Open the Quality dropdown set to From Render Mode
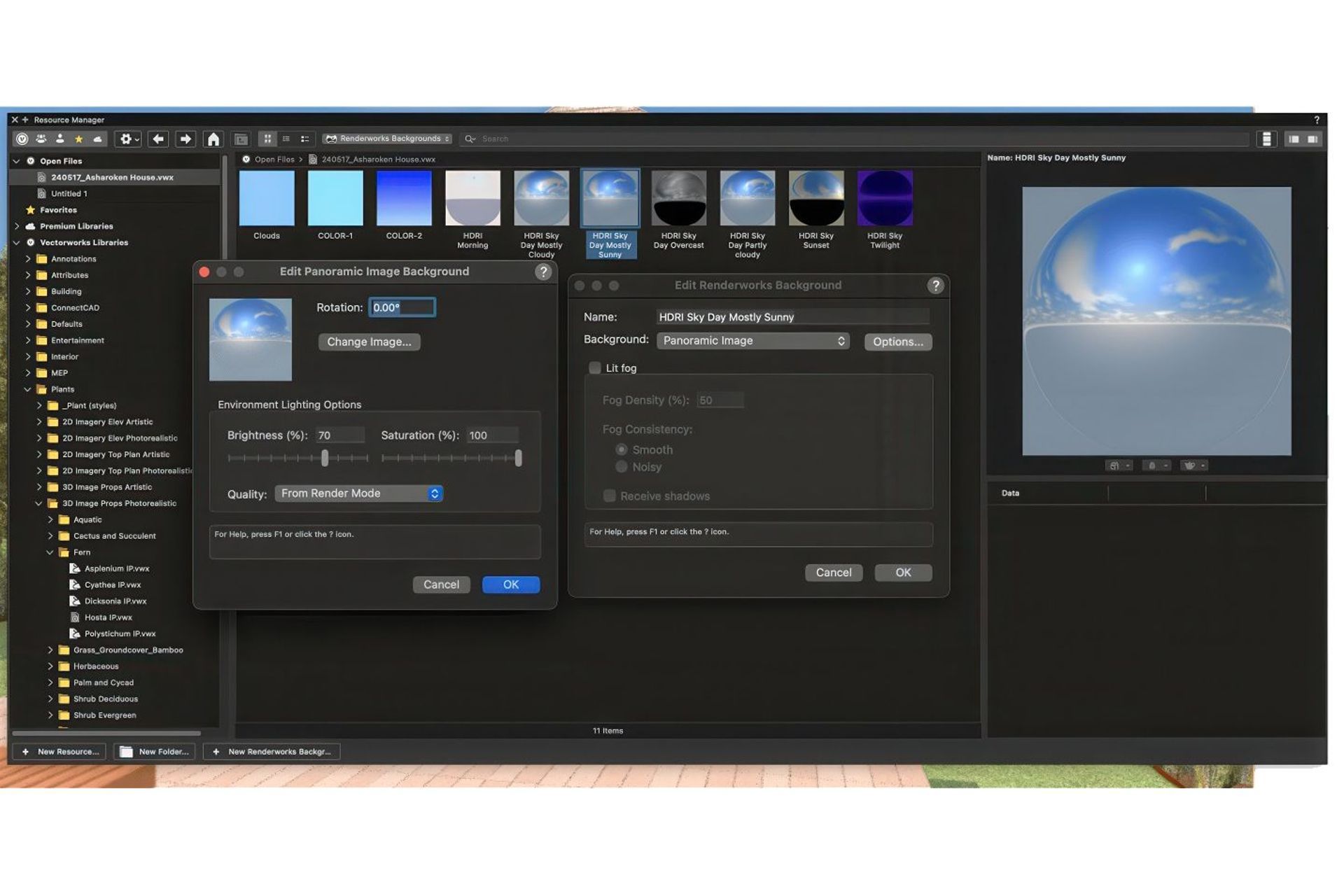1344x896 pixels. coord(358,493)
